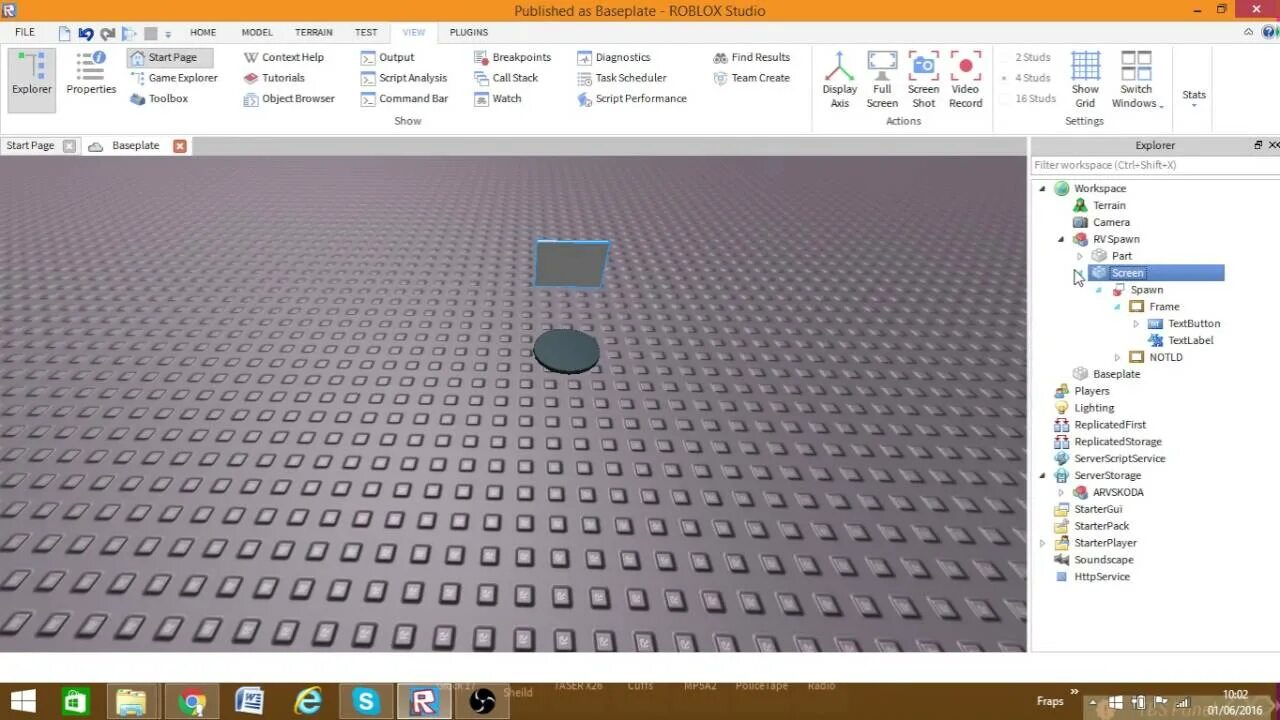
Task: Open the Object Browser
Action: pos(289,99)
